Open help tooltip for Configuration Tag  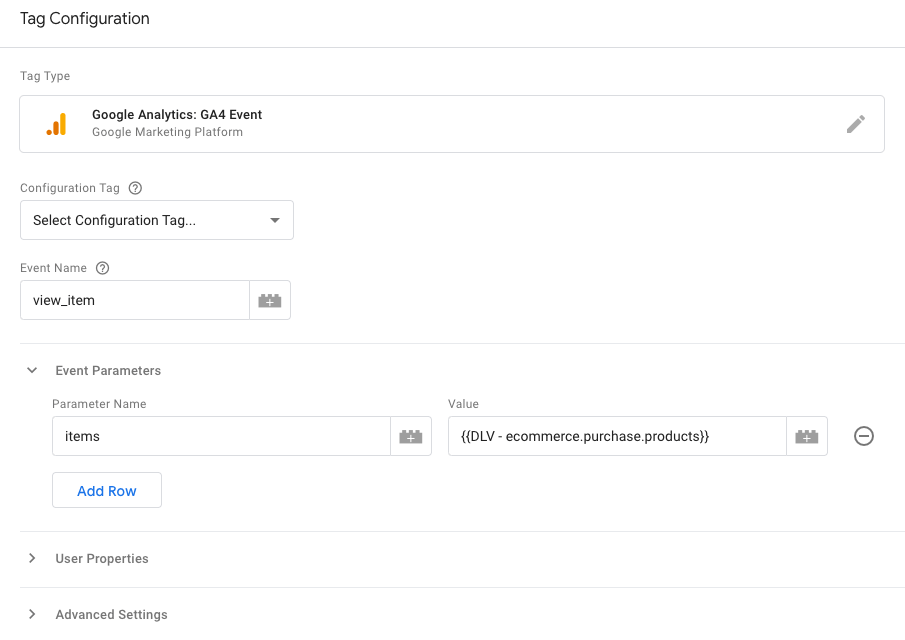pos(135,188)
